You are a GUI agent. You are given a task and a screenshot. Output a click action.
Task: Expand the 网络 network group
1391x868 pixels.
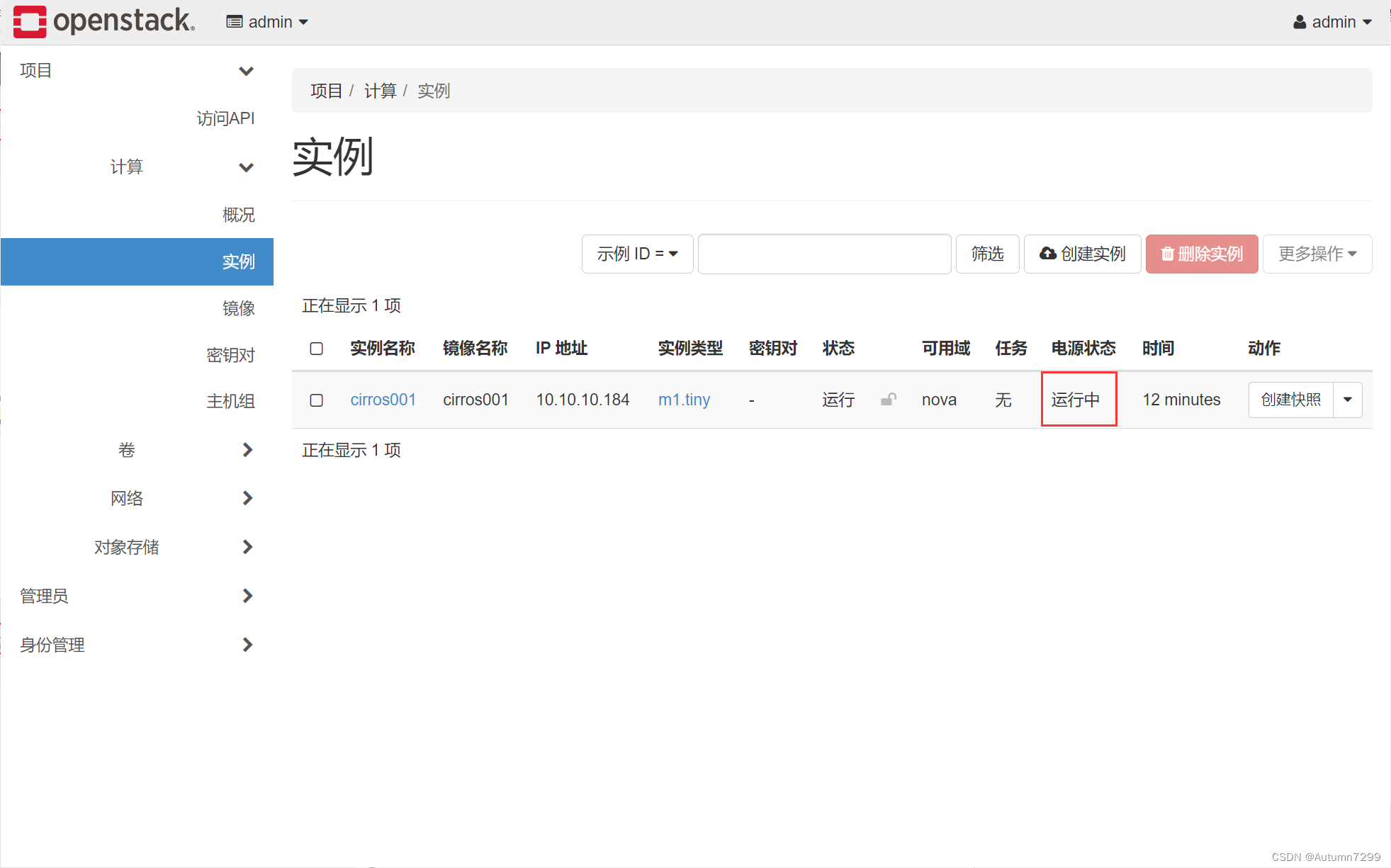(181, 498)
